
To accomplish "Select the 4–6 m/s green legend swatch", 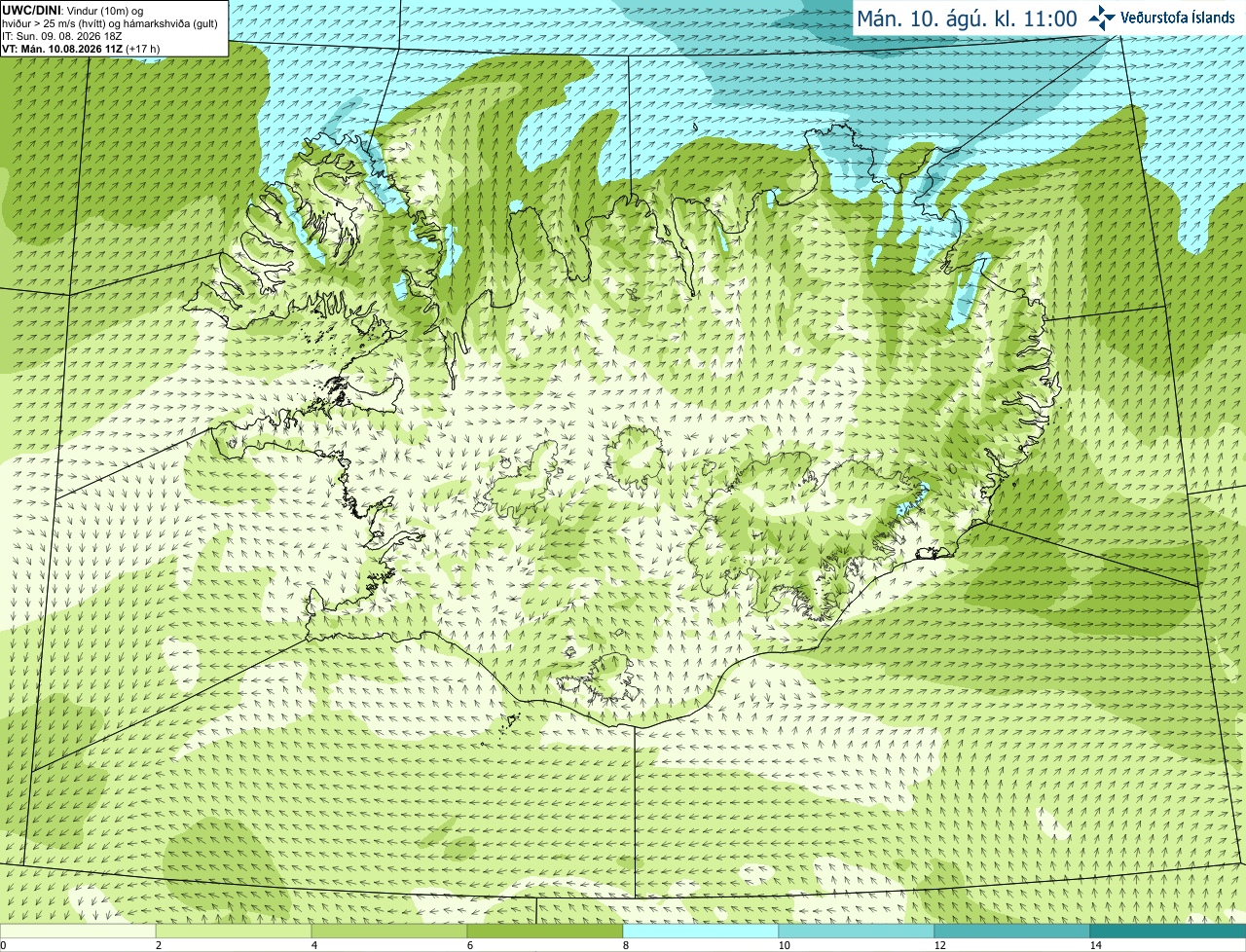I will (x=389, y=932).
